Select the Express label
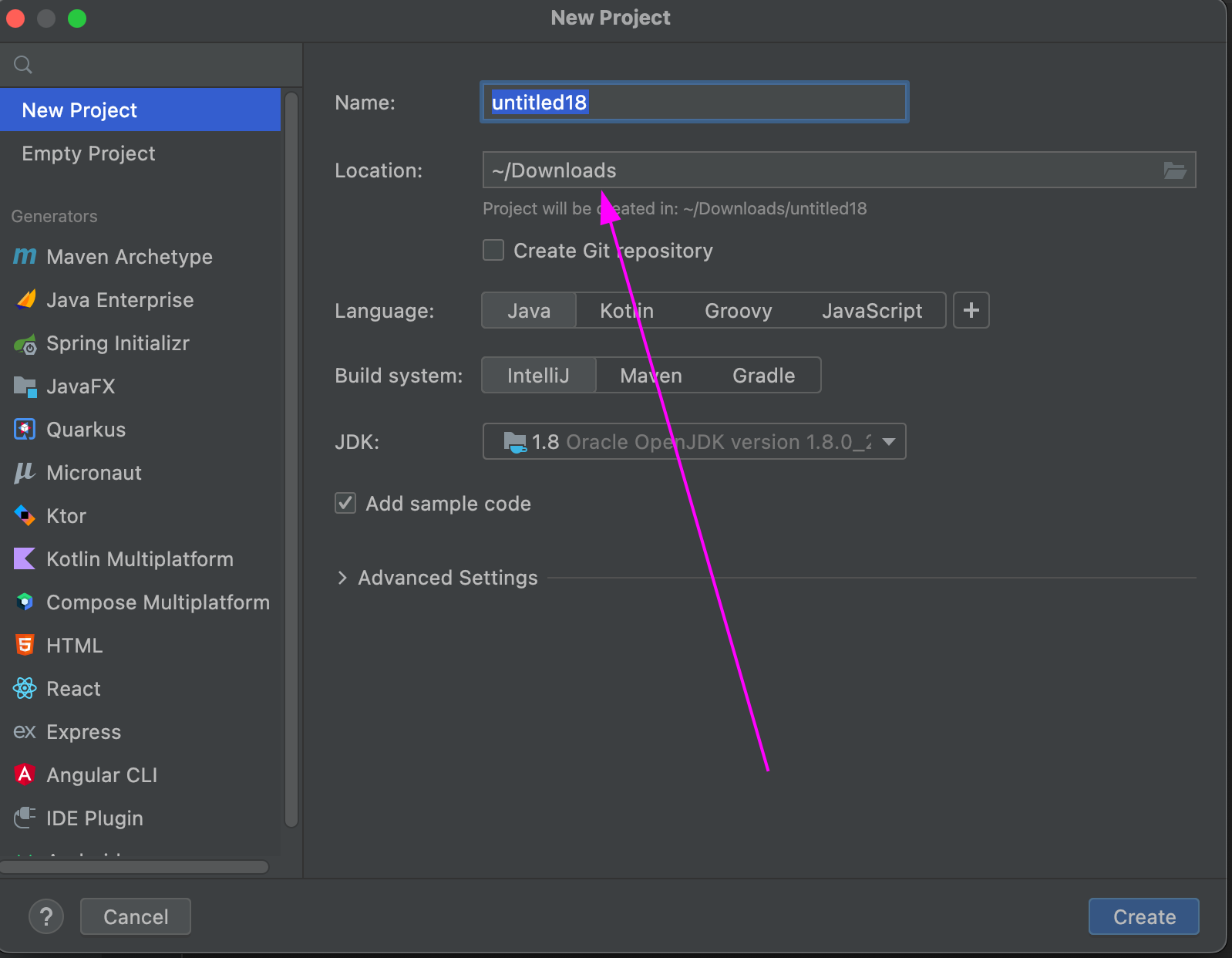This screenshot has width=1232, height=958. coord(83,731)
